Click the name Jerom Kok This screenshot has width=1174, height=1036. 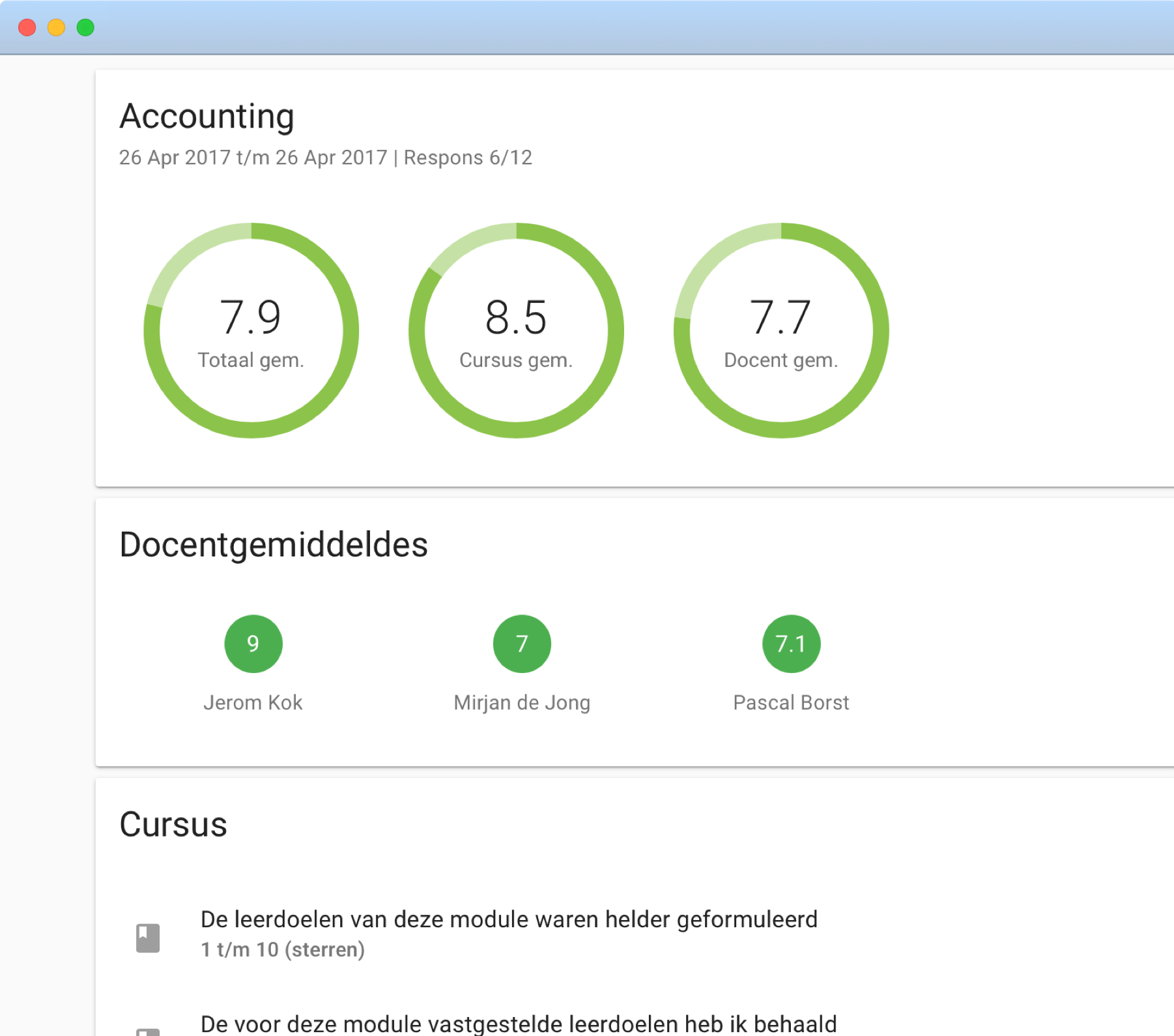[253, 702]
